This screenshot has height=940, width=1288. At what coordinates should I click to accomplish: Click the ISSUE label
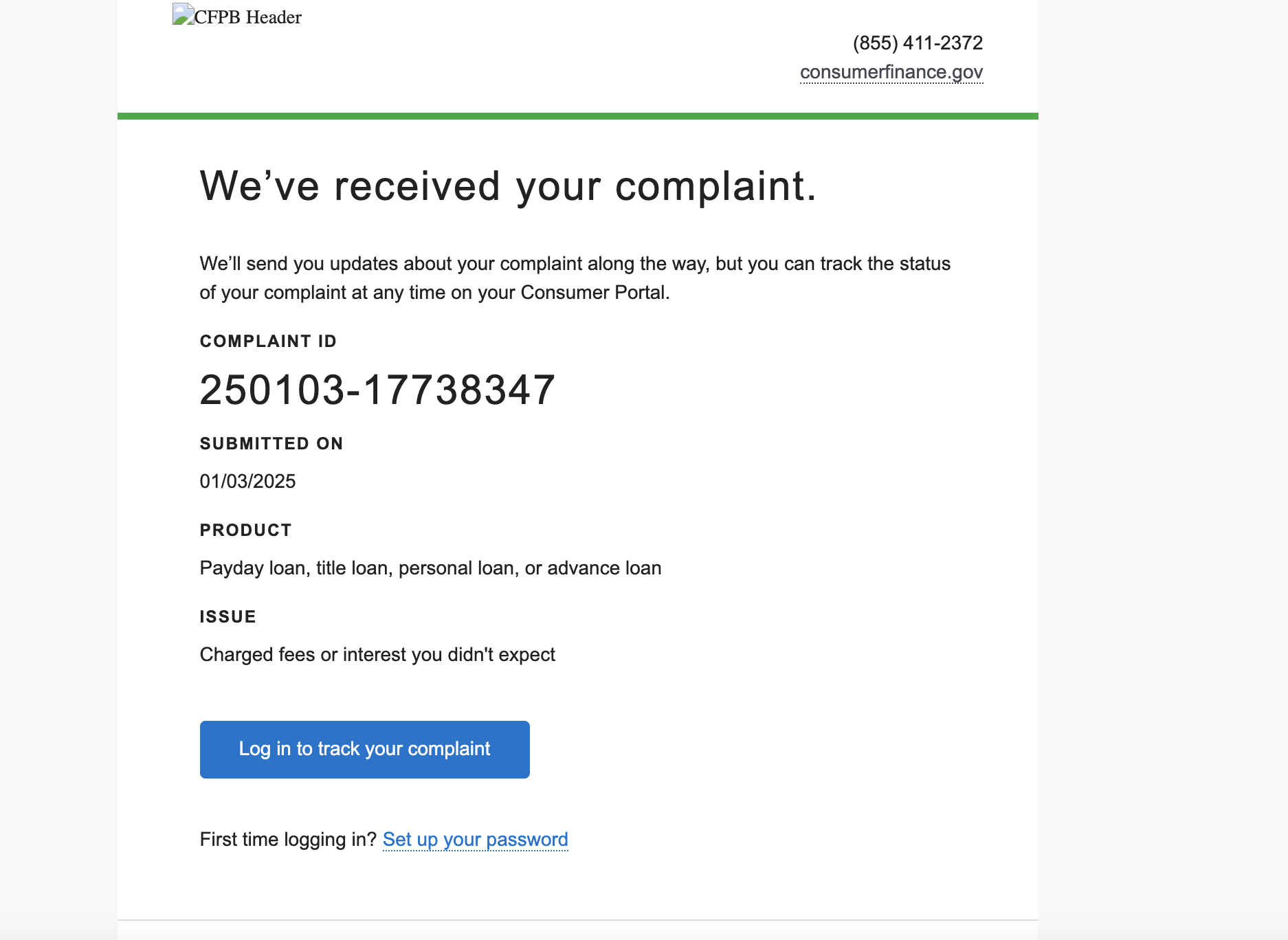point(227,617)
